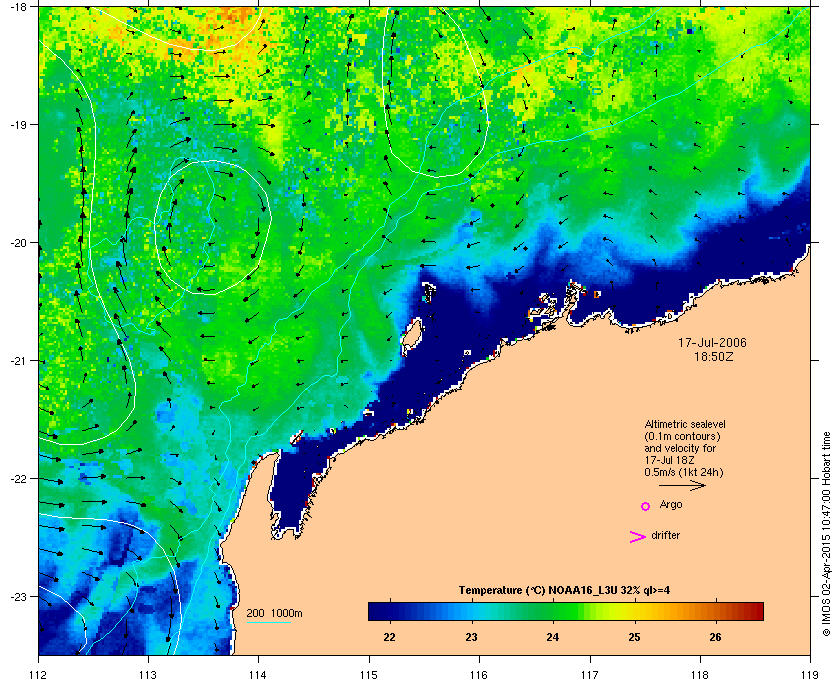Click the longitude axis label '118'

coord(700,674)
